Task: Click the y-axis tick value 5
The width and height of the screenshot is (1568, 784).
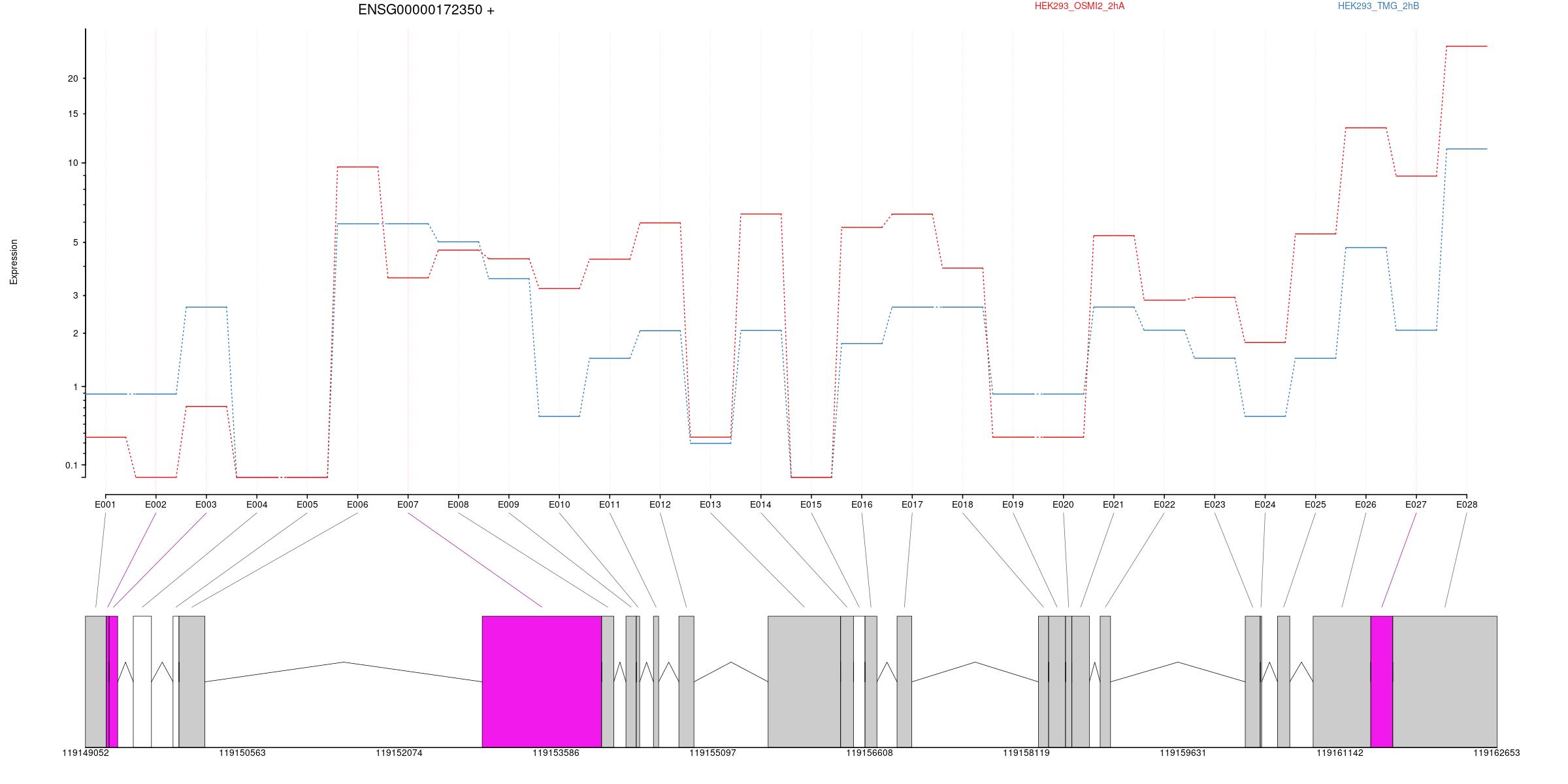Action: point(75,242)
